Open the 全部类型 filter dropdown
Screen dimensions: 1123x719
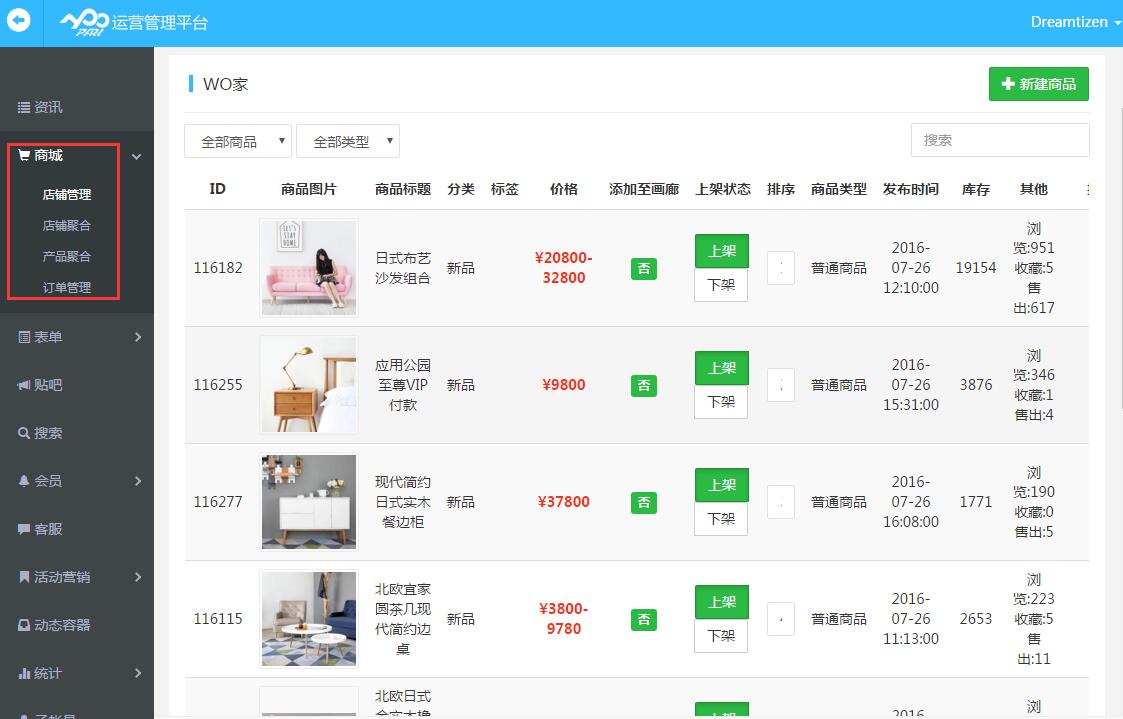coord(348,141)
